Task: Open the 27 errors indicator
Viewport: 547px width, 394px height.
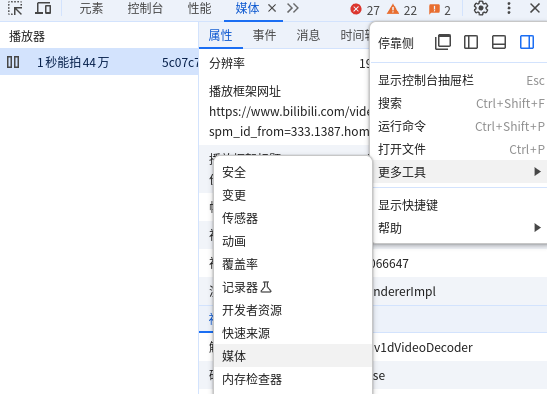Action: 365,9
